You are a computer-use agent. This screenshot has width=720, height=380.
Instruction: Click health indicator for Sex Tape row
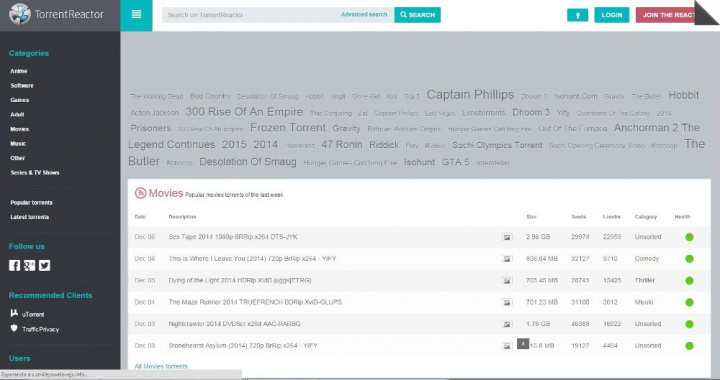[x=689, y=237]
